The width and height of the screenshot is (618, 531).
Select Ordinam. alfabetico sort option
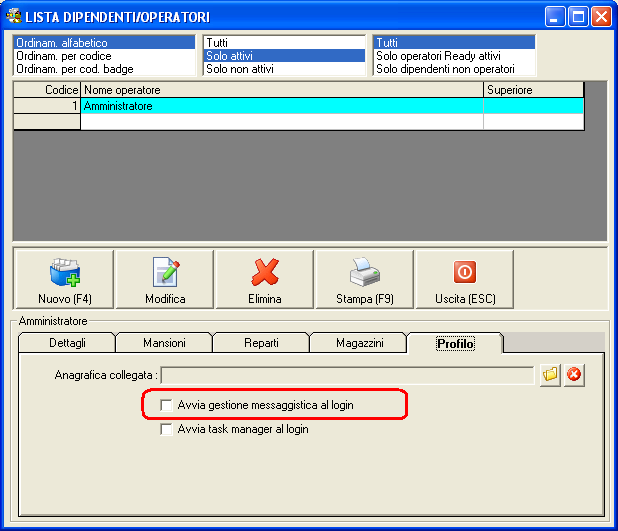point(104,43)
